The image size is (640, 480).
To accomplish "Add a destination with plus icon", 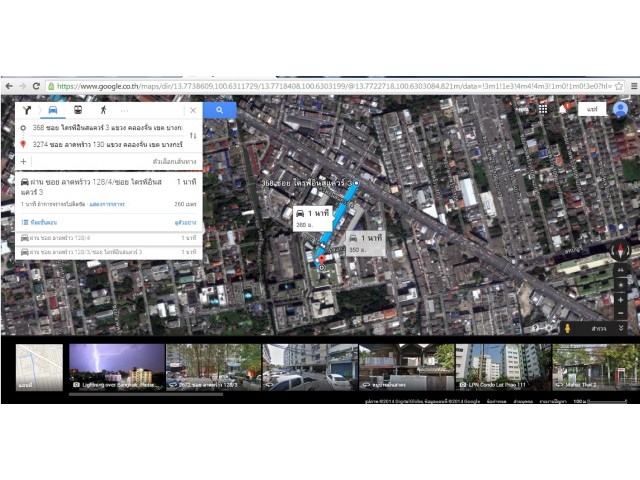I will click(23, 162).
